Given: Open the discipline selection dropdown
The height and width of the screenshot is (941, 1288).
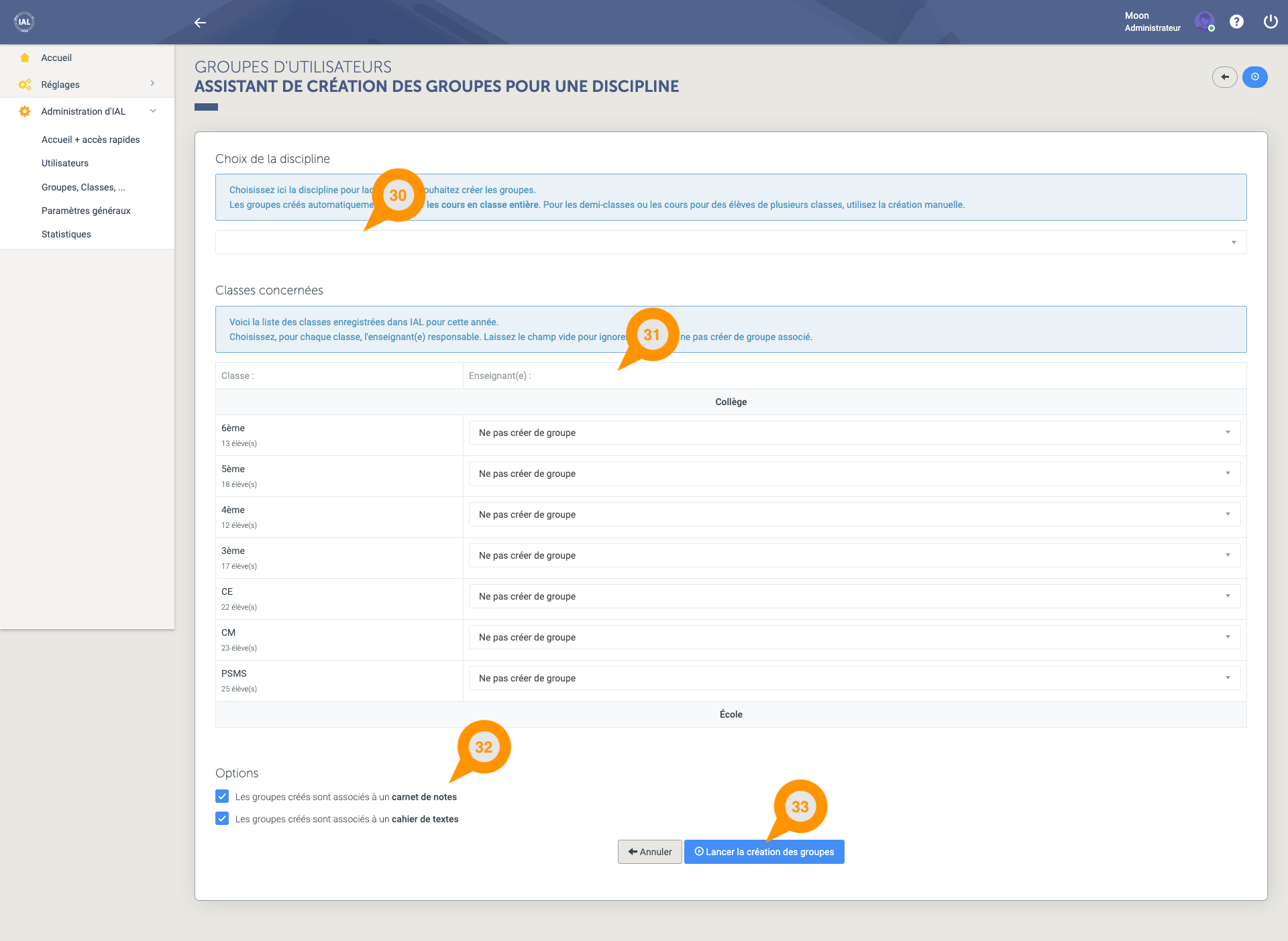Looking at the screenshot, I should (731, 242).
